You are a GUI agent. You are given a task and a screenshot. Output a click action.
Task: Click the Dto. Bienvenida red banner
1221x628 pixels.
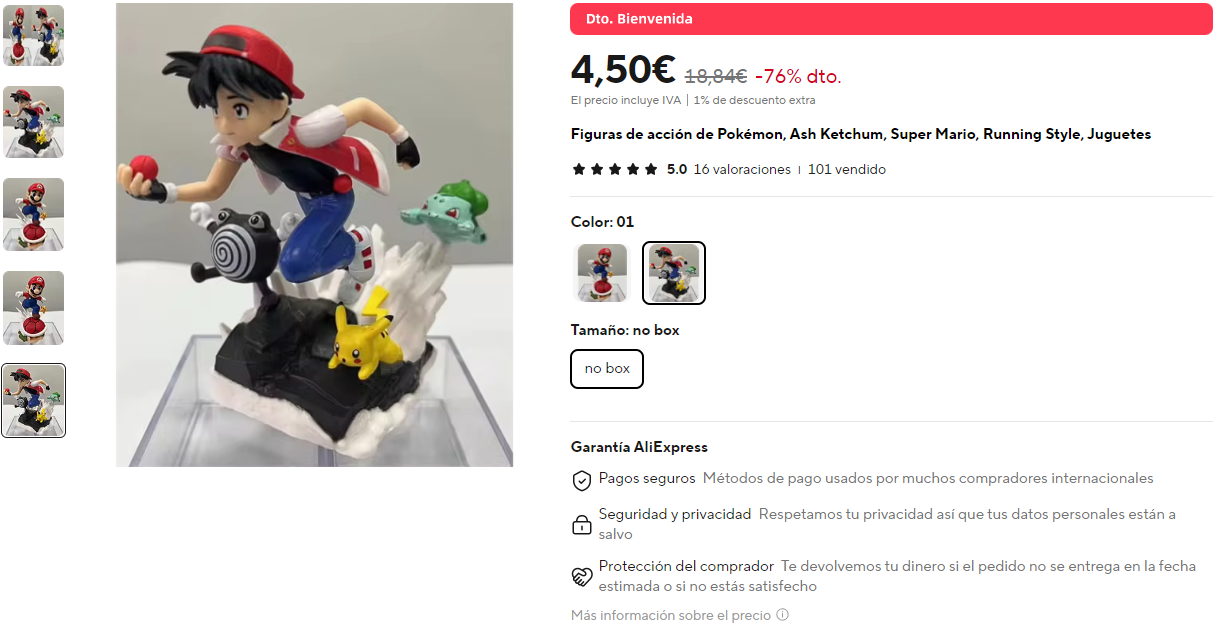(891, 19)
